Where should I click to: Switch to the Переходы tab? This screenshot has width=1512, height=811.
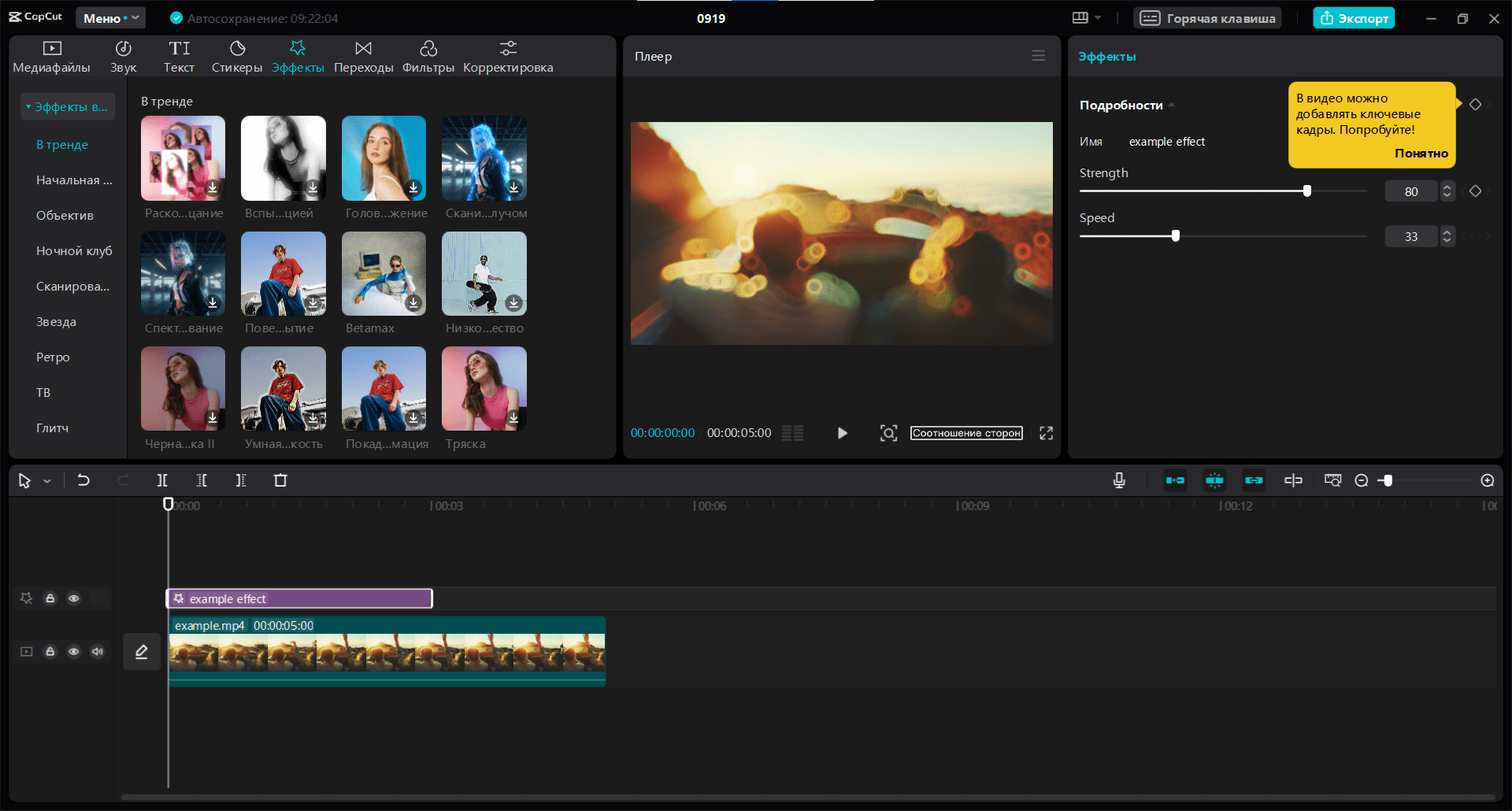363,57
